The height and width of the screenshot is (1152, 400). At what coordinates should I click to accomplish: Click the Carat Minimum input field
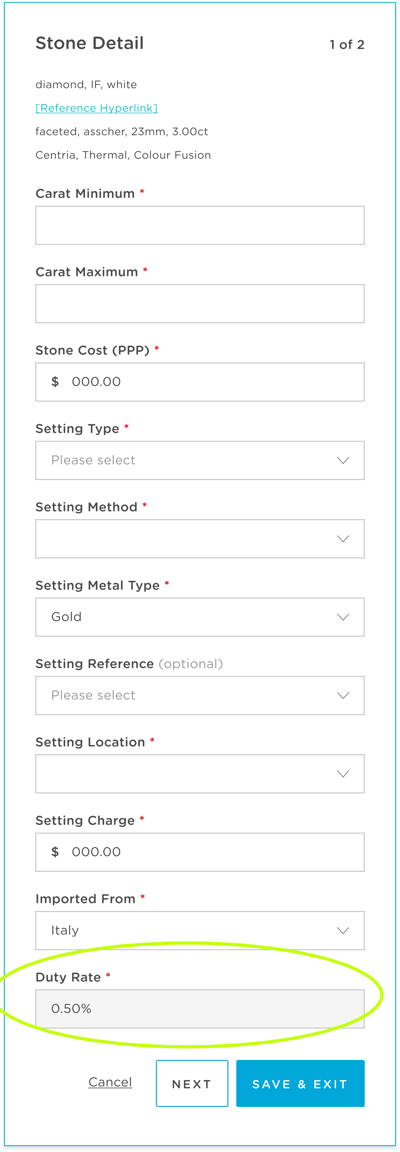point(200,225)
